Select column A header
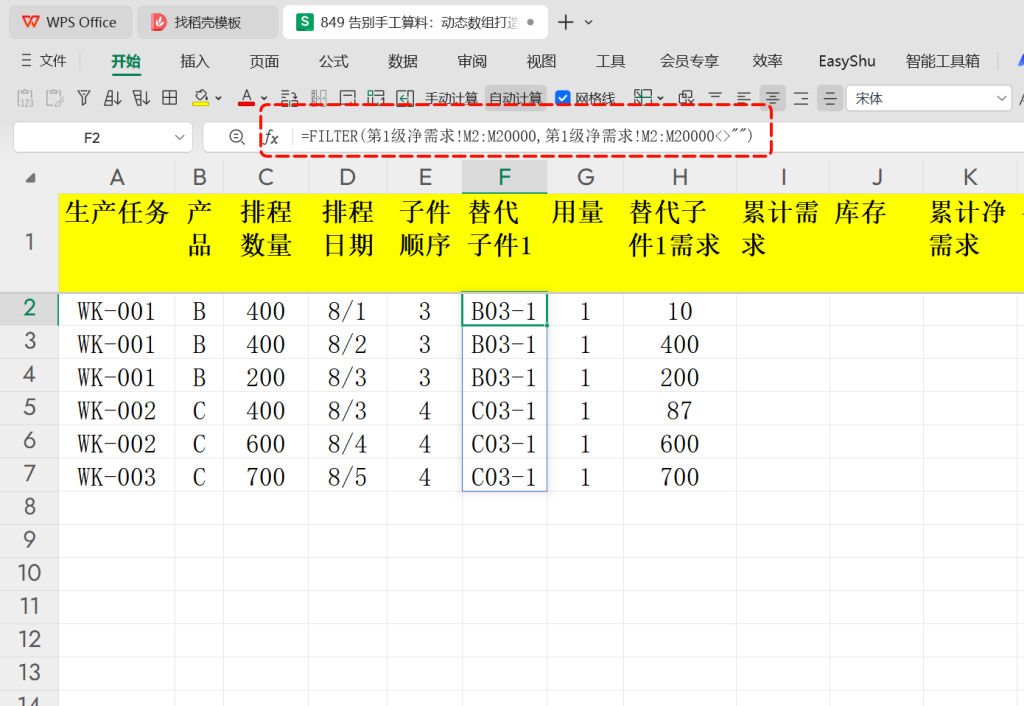The width and height of the screenshot is (1024, 706). tap(117, 177)
